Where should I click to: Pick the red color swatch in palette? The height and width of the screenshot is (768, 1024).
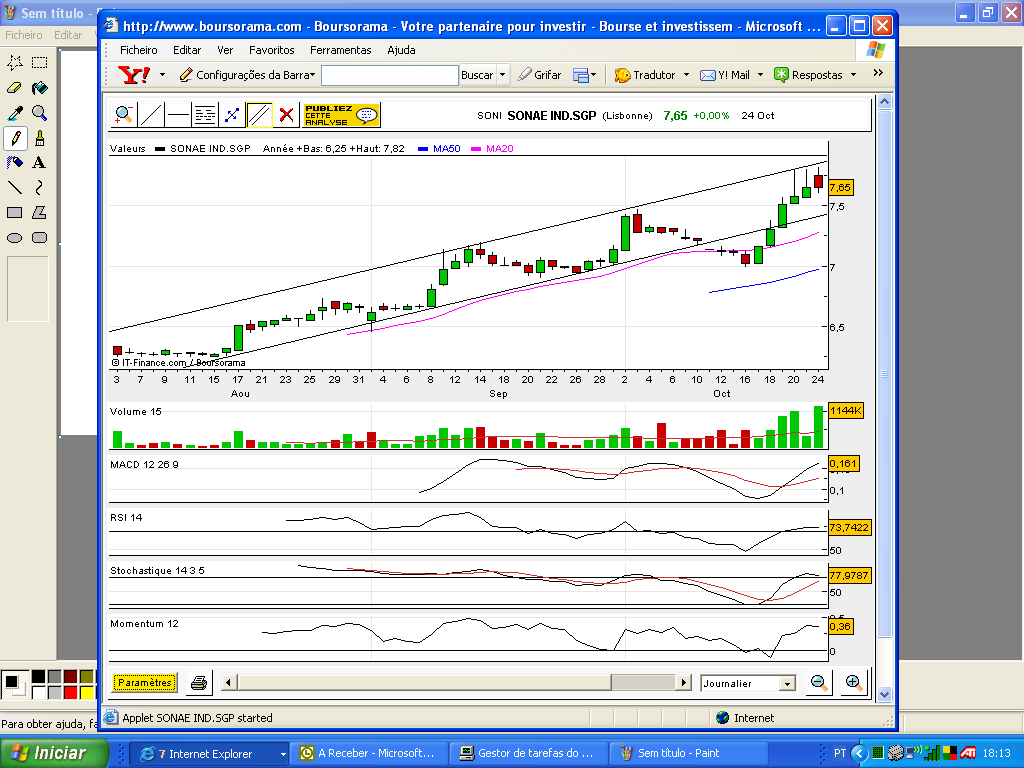[x=71, y=692]
